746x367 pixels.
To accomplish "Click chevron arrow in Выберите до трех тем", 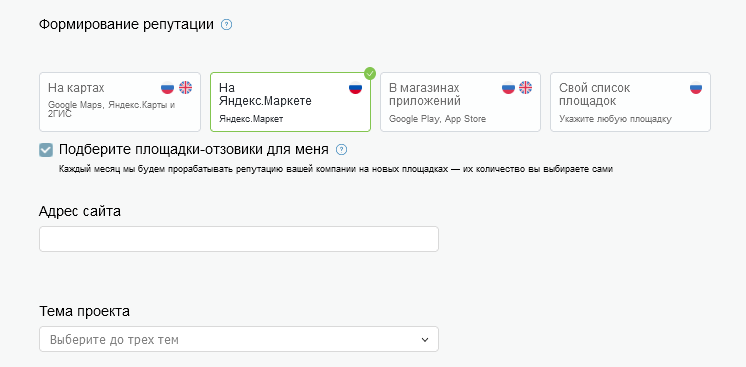I will coord(425,340).
